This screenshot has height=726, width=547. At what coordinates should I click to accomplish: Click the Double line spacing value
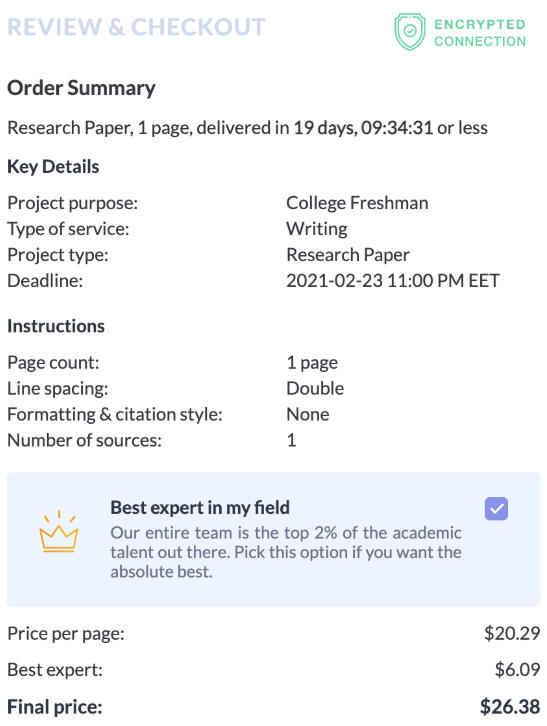pos(315,388)
